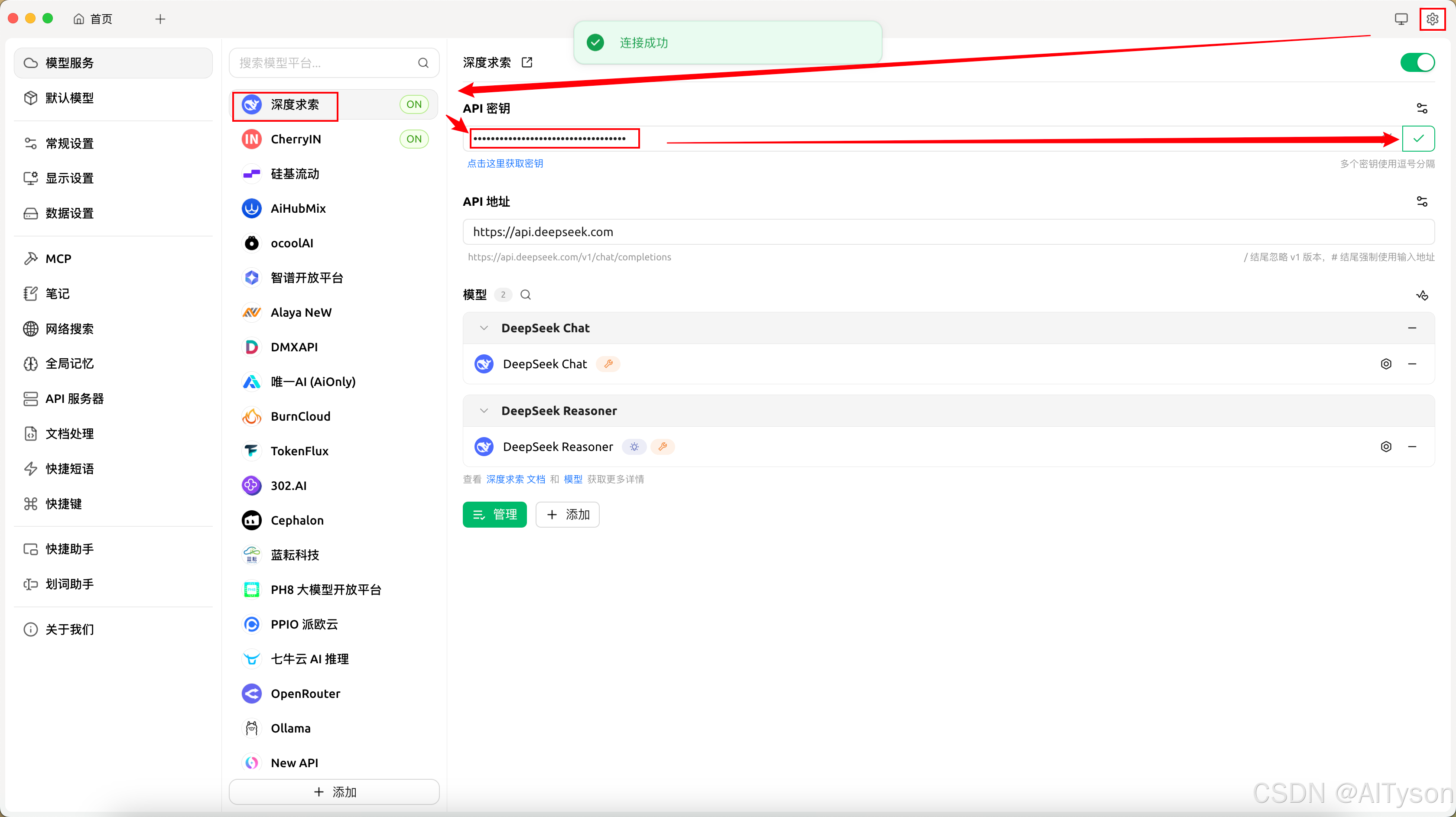Switch to the 首页 tab

point(93,18)
